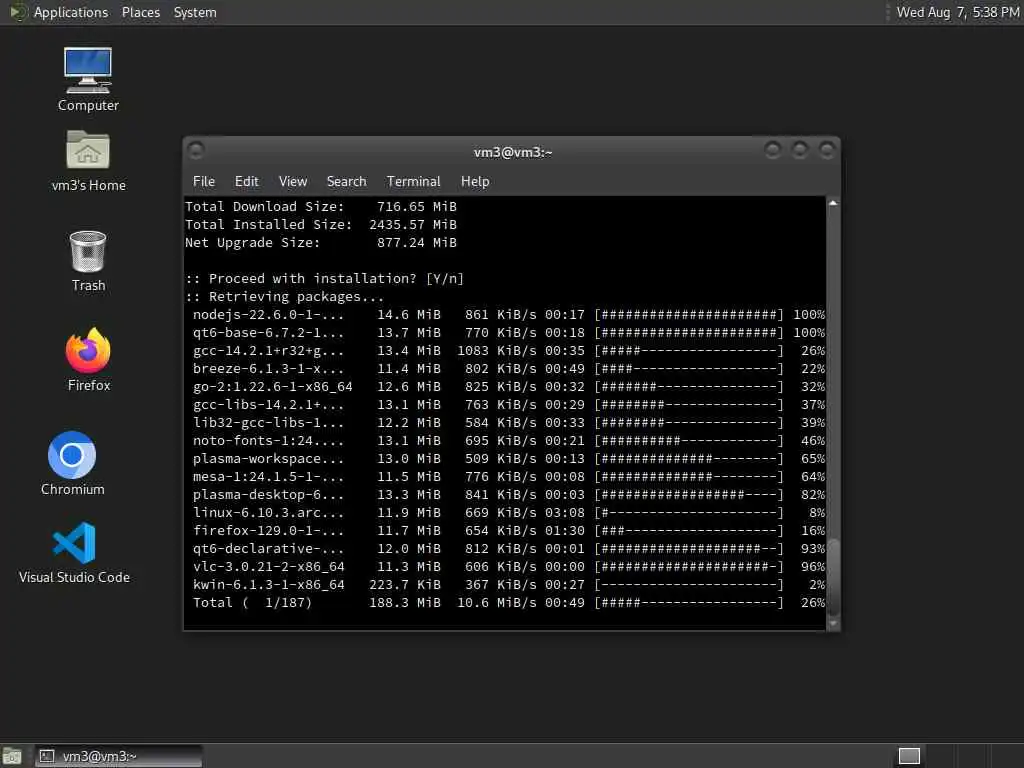Open vm3's Home folder icon
Image resolution: width=1024 pixels, height=768 pixels.
click(x=88, y=161)
